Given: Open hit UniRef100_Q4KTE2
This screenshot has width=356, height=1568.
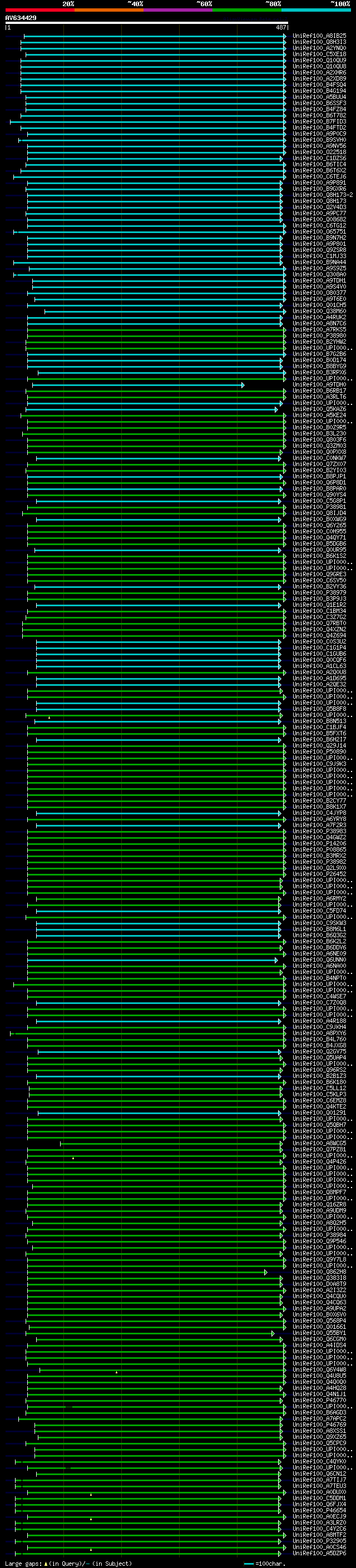Looking at the screenshot, I should (x=319, y=1107).
